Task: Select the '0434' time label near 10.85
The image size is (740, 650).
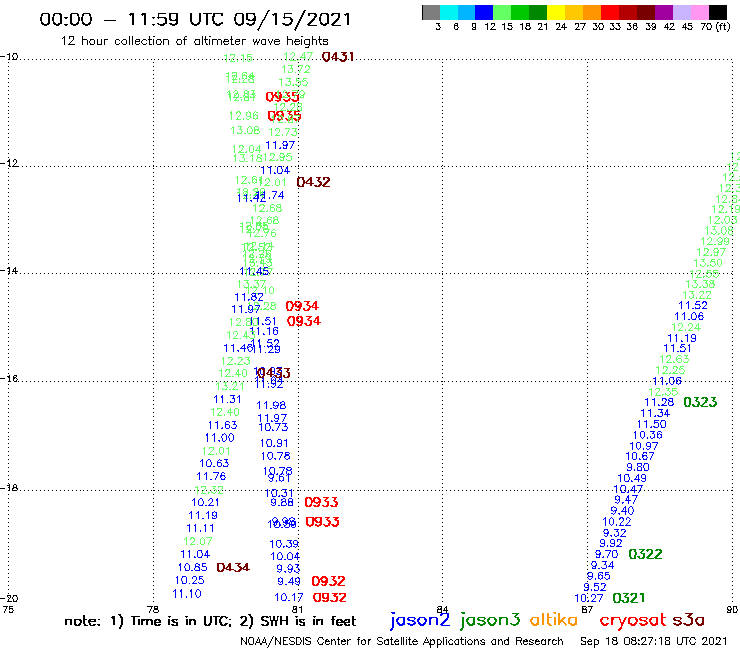Action: point(233,567)
